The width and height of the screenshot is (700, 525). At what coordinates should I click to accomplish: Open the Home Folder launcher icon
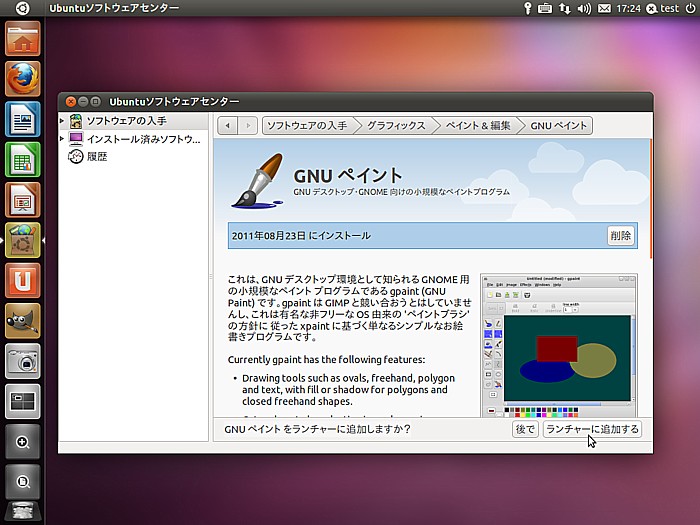(23, 39)
